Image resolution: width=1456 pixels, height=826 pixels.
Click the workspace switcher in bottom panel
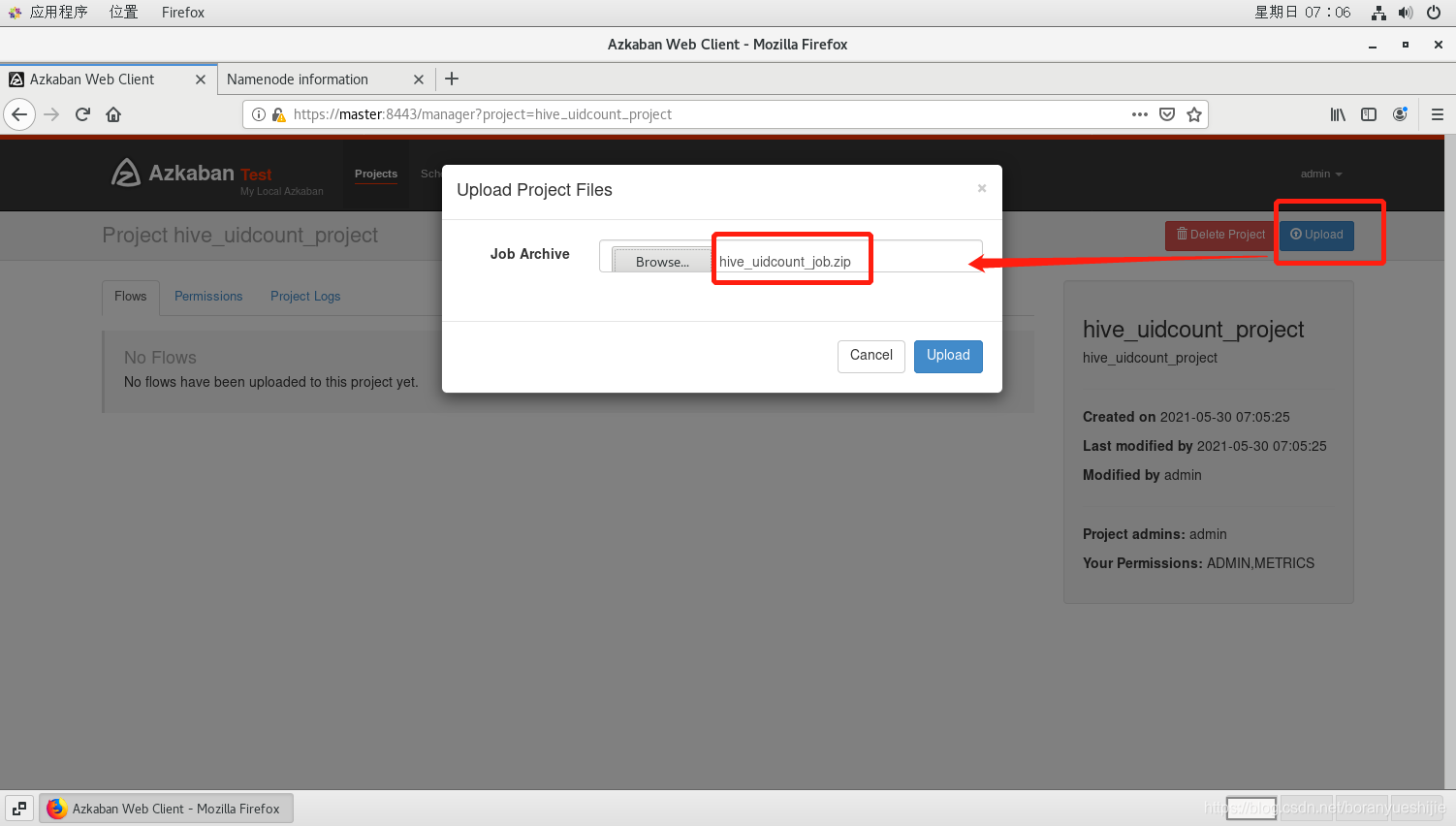(x=1334, y=808)
